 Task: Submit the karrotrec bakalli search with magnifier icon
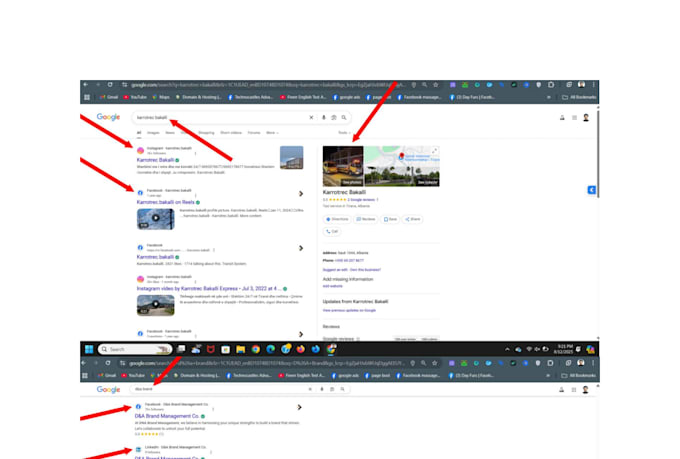click(x=344, y=118)
